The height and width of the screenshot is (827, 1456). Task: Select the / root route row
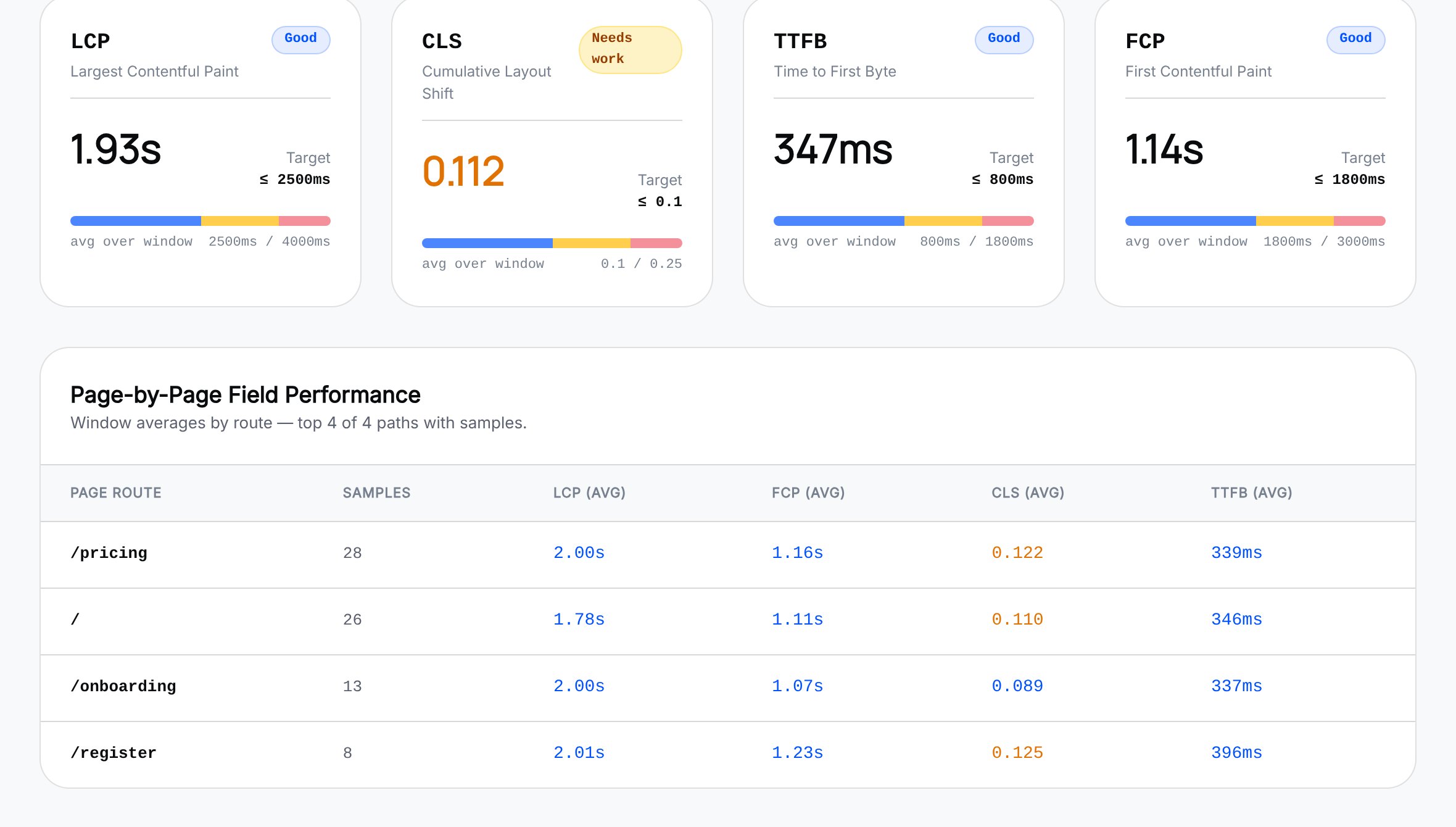(728, 621)
